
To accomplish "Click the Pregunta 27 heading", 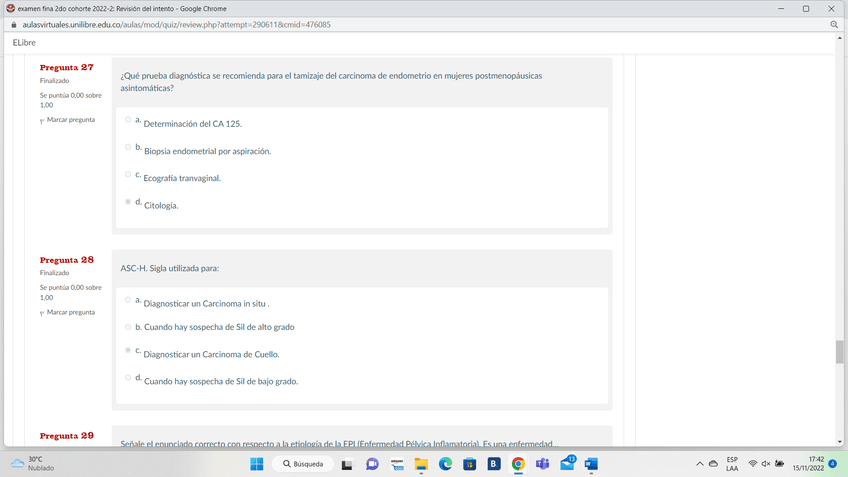I will coord(67,68).
